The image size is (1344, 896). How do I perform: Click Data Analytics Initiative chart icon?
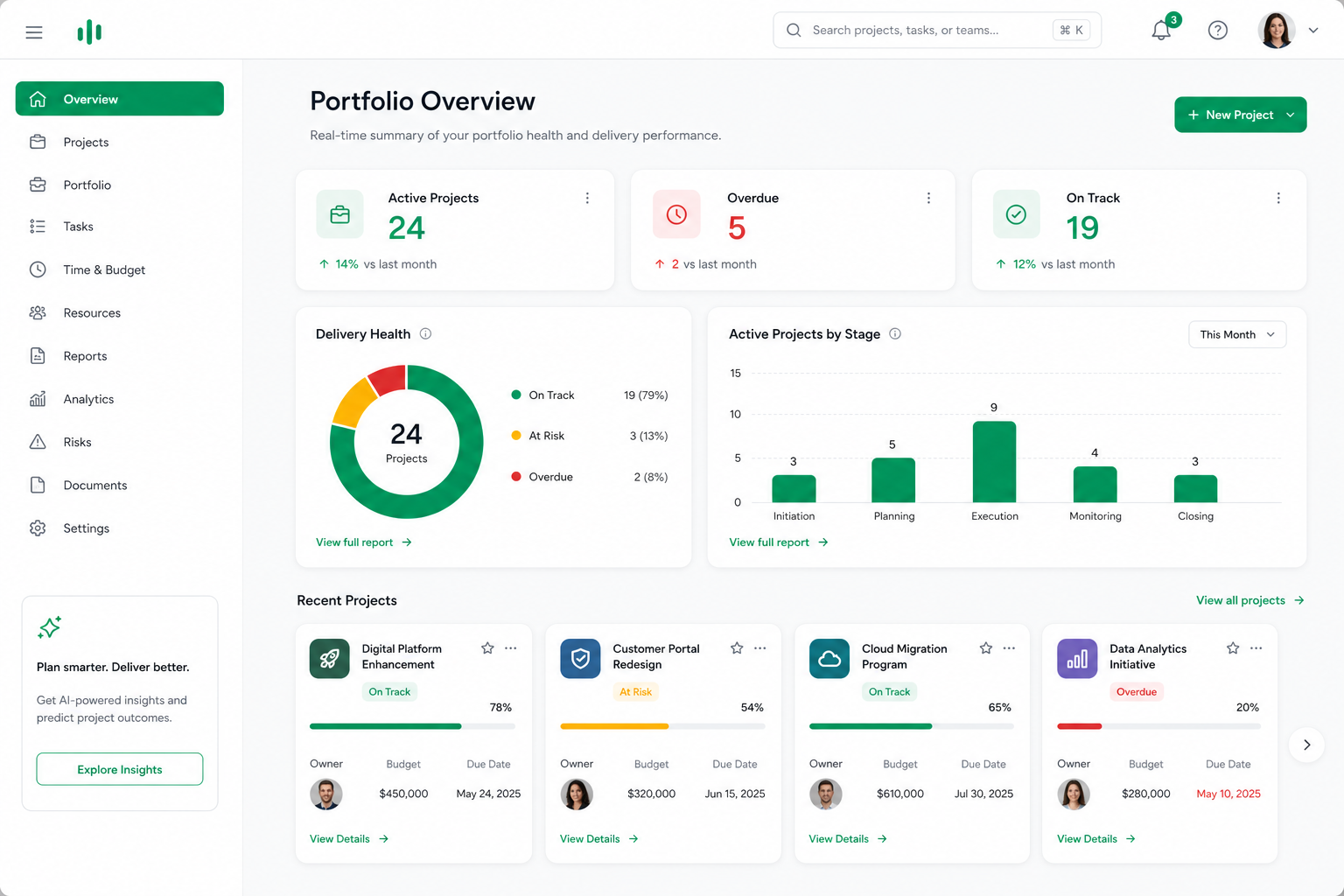pos(1077,659)
